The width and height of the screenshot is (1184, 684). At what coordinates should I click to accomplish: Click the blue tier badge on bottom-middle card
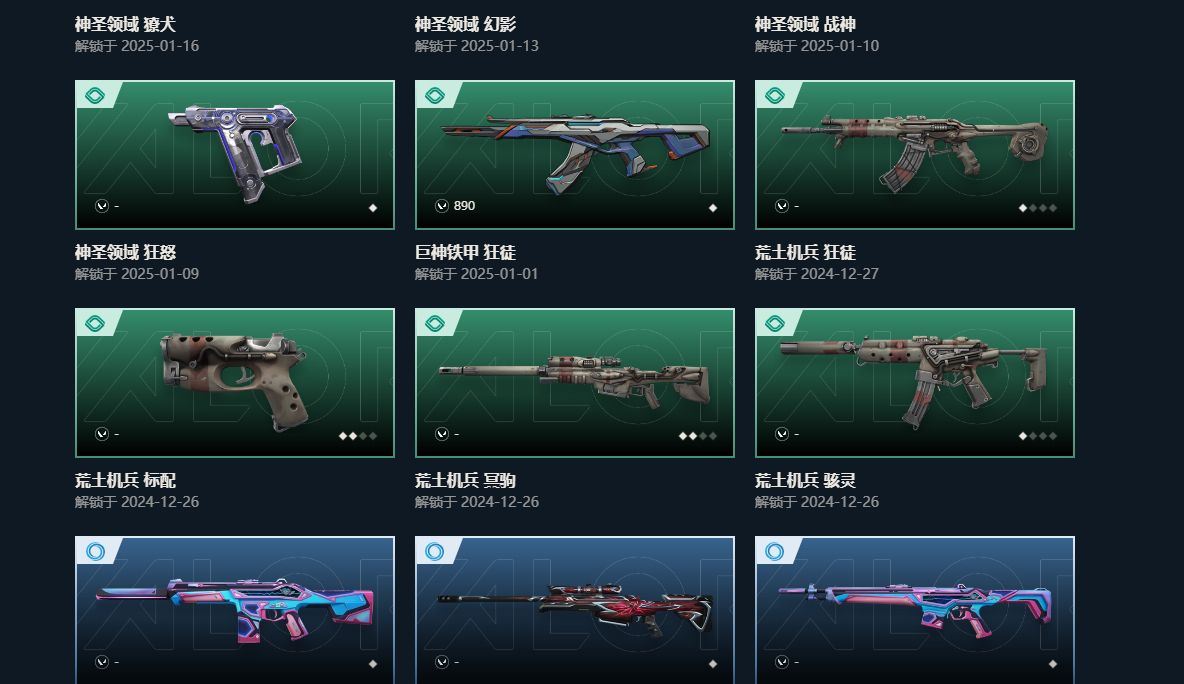point(435,551)
